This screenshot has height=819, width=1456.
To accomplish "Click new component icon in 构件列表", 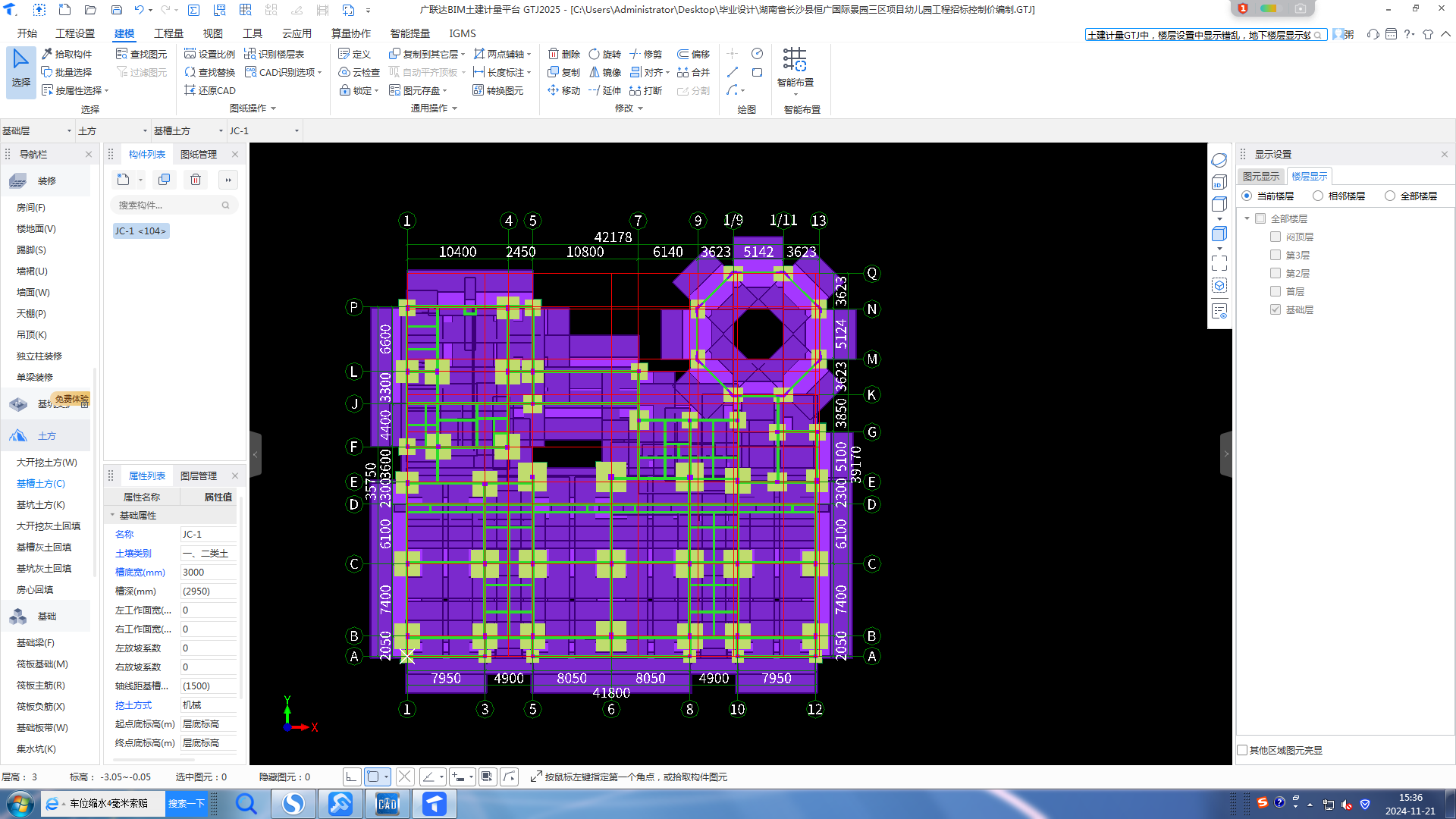I will [123, 180].
